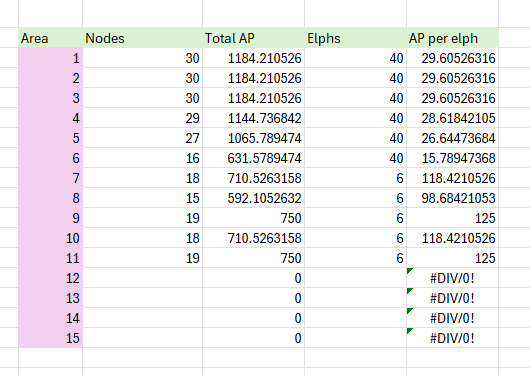Click Total AP cell 592.1052632
The image size is (530, 375).
(x=254, y=198)
